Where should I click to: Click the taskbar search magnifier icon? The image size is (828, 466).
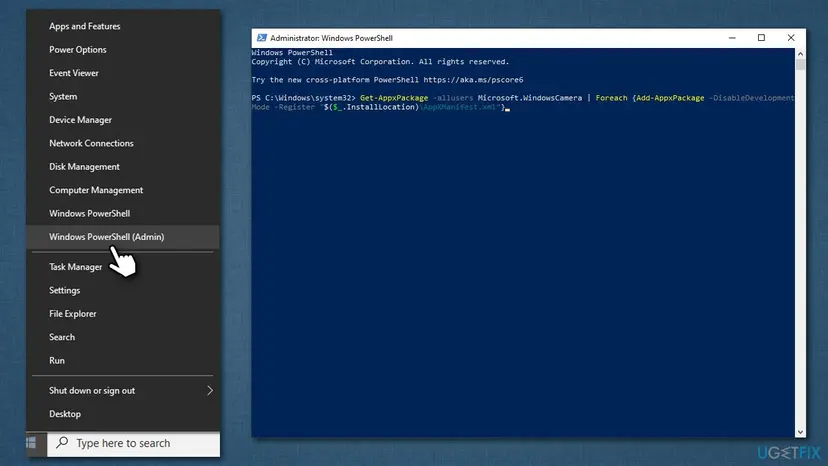point(62,442)
